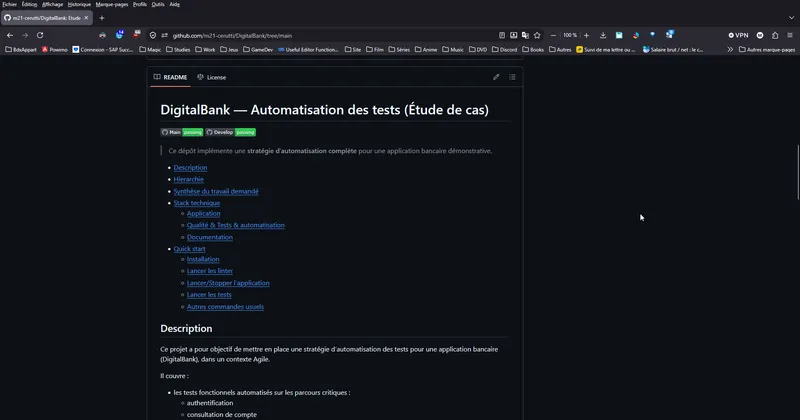Select the README tab

pyautogui.click(x=170, y=77)
